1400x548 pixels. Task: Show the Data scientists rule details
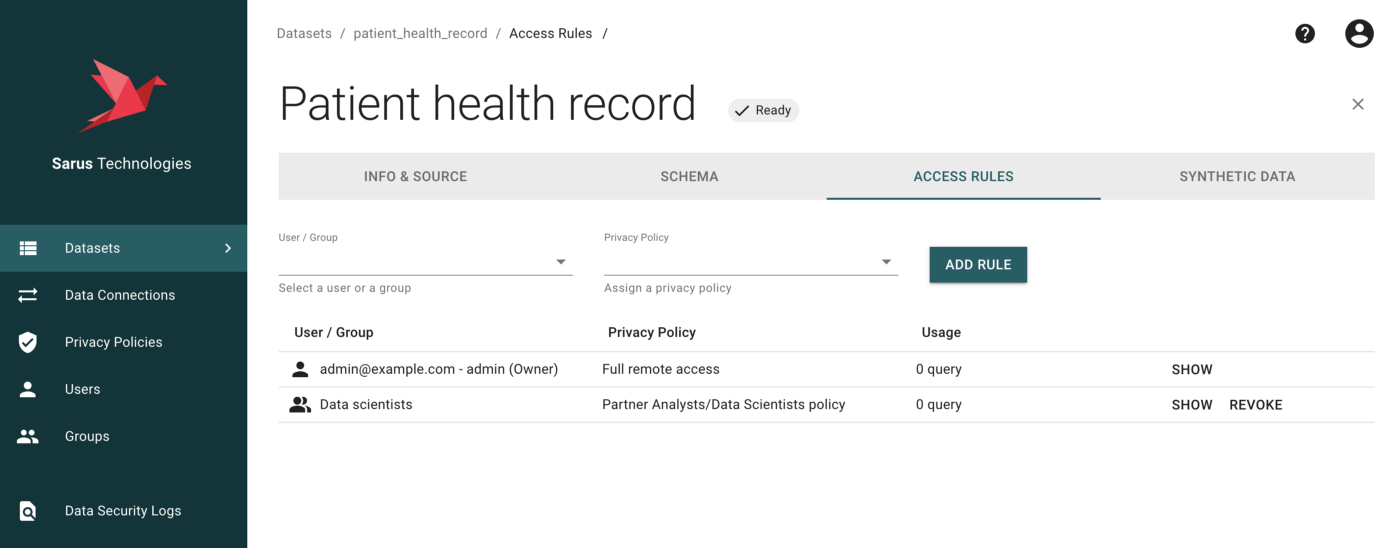[x=1192, y=405]
